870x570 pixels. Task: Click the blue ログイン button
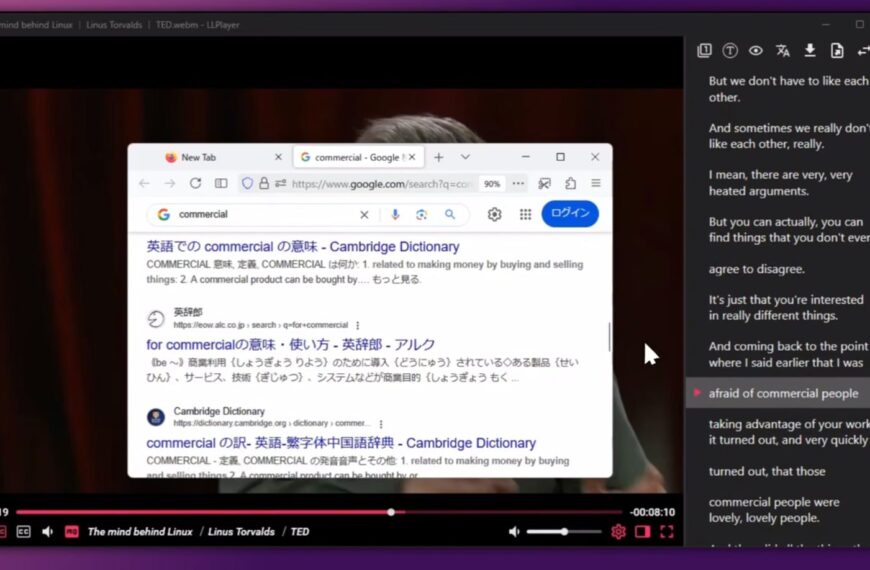click(x=570, y=214)
